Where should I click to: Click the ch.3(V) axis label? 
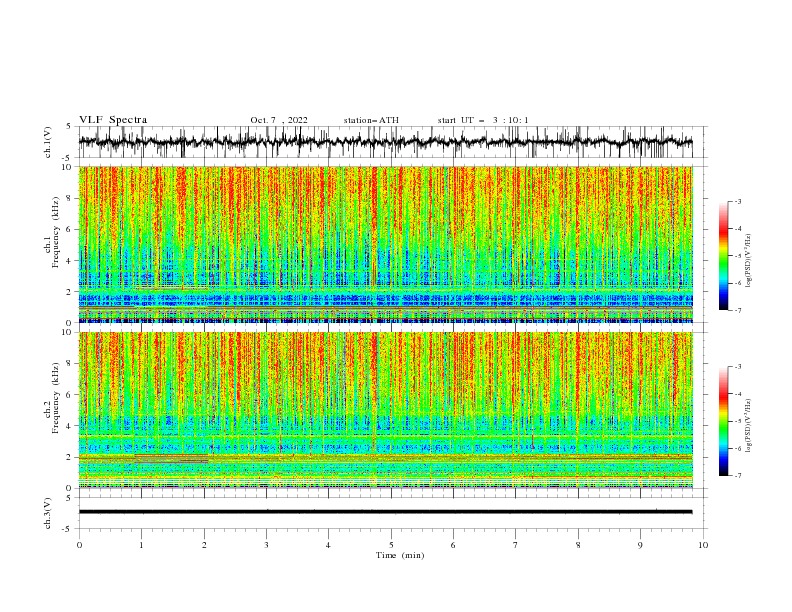pyautogui.click(x=48, y=513)
